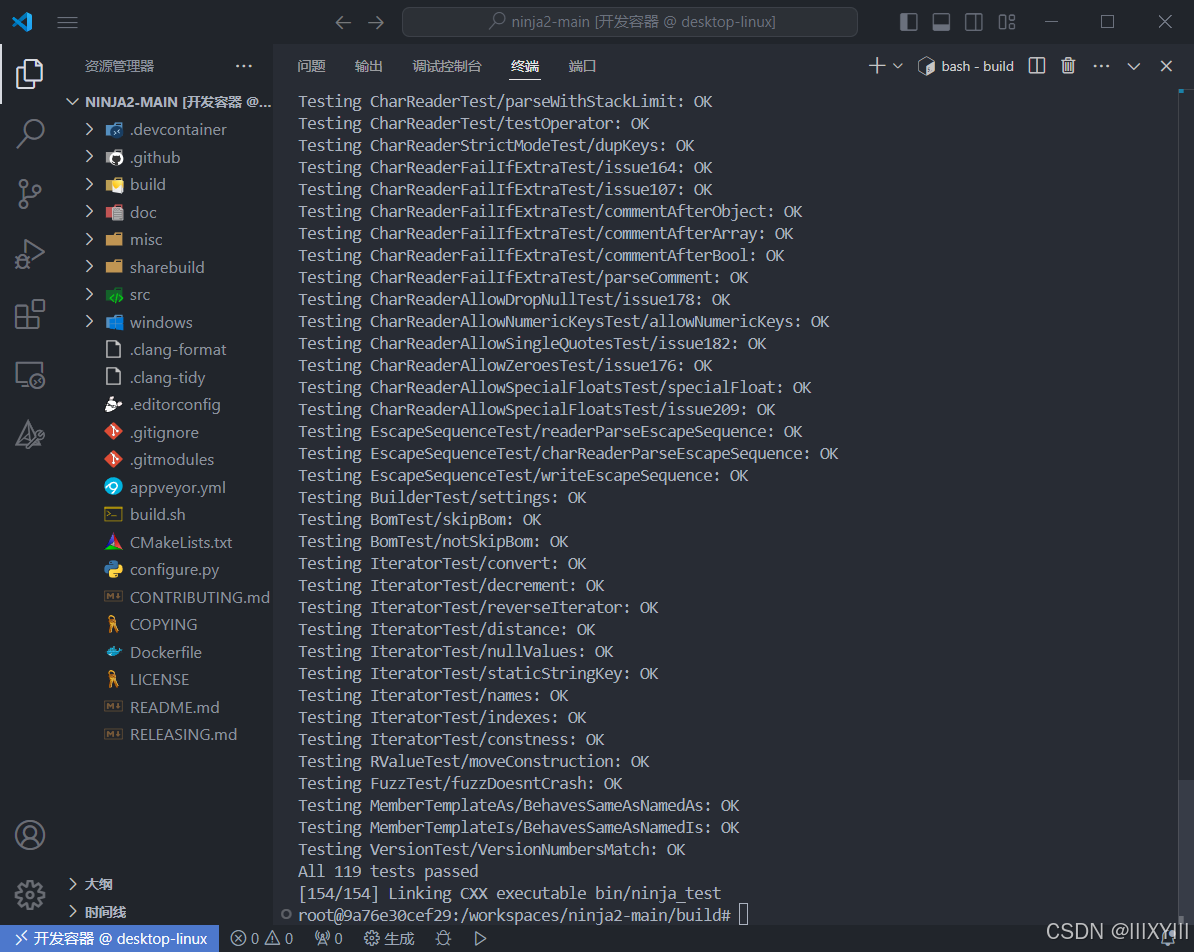The width and height of the screenshot is (1194, 952).
Task: Open the Search view in activity bar
Action: (29, 134)
